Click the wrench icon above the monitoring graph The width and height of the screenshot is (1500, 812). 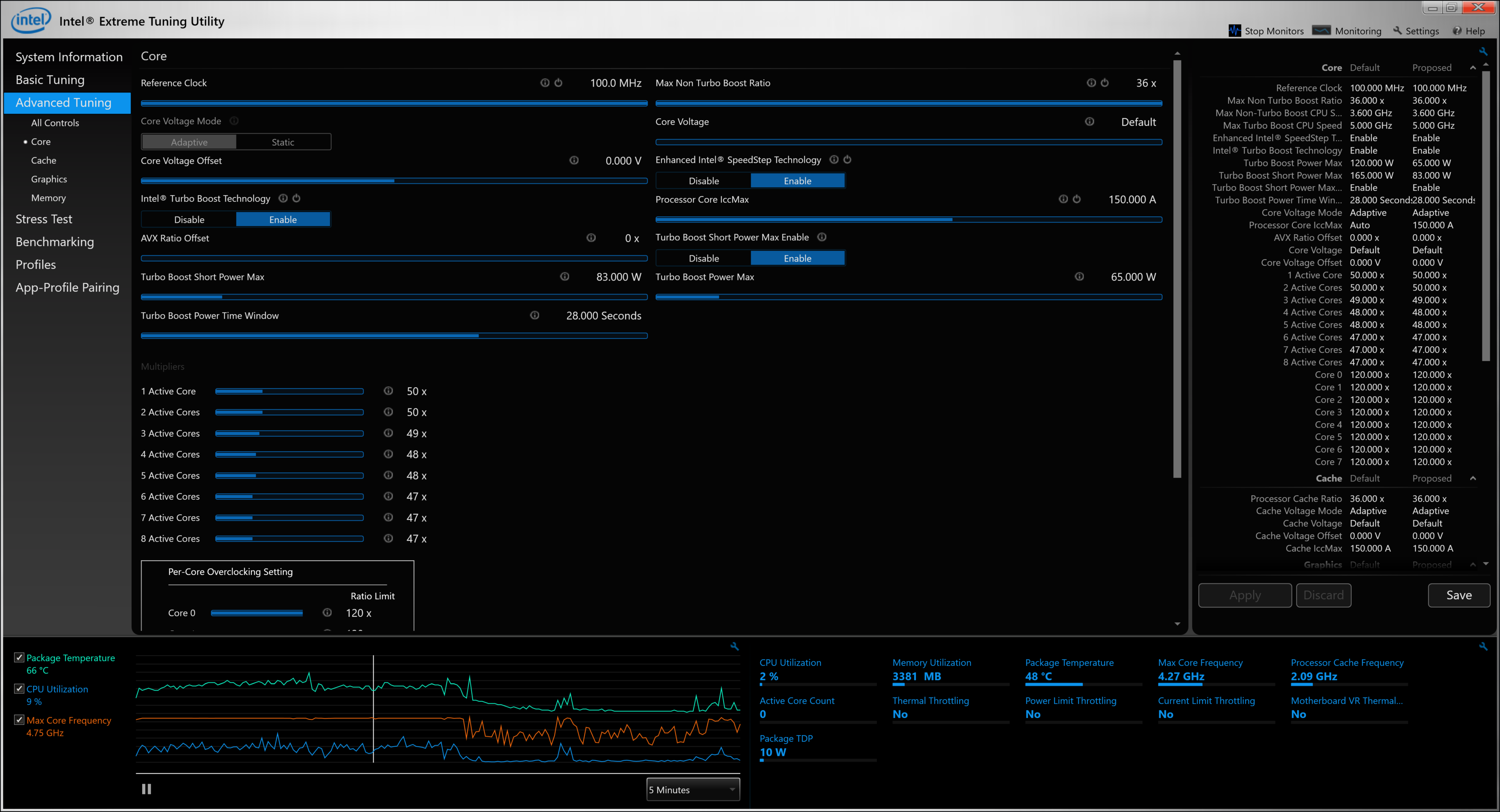pos(735,647)
